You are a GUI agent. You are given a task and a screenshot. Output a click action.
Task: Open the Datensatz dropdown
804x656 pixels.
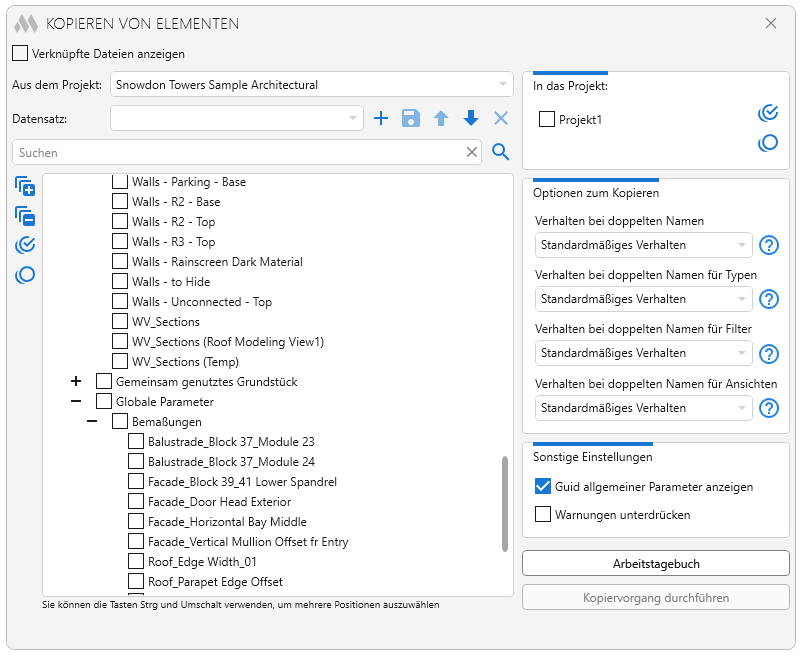(x=237, y=118)
